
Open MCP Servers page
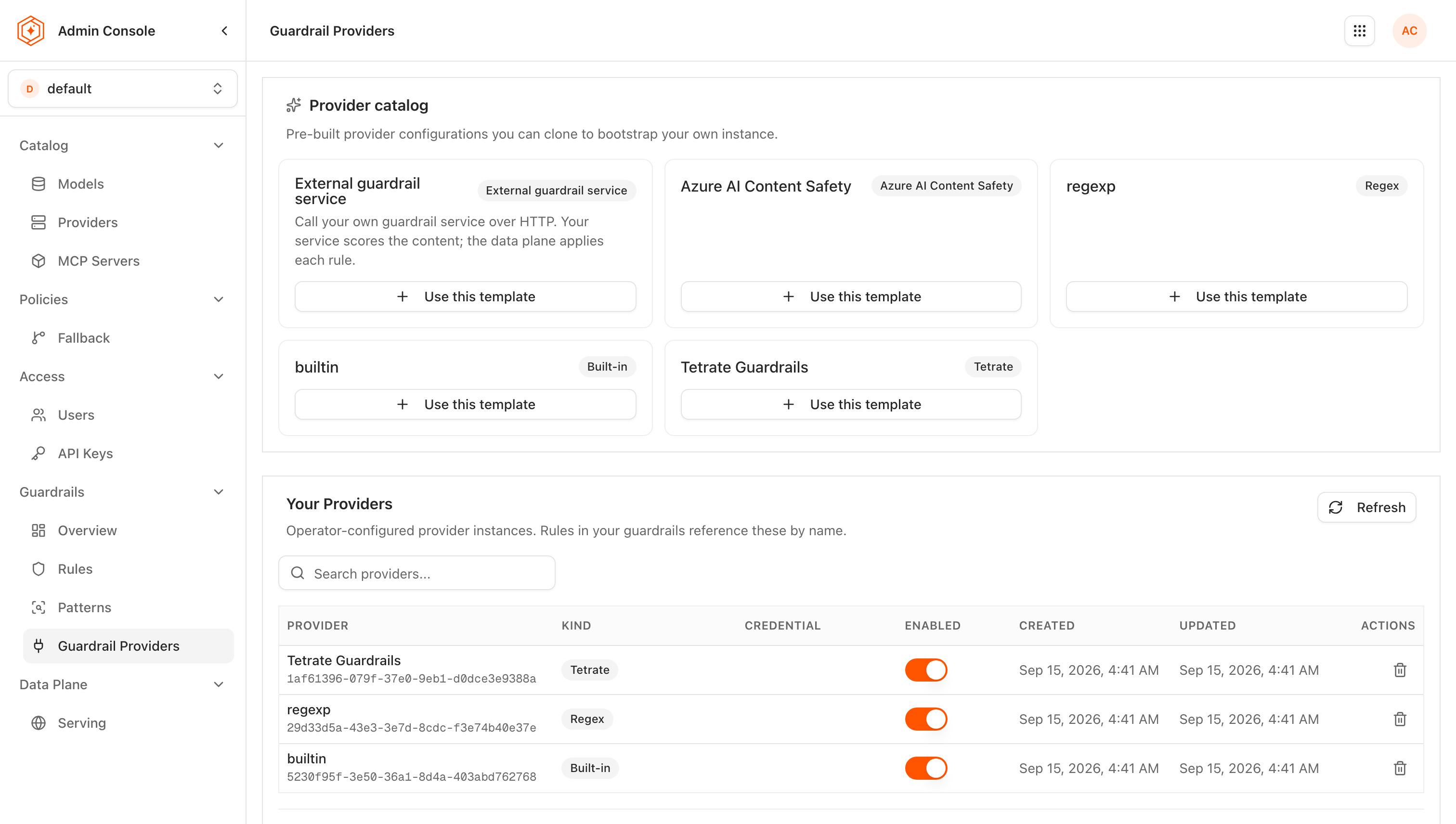pyautogui.click(x=128, y=261)
